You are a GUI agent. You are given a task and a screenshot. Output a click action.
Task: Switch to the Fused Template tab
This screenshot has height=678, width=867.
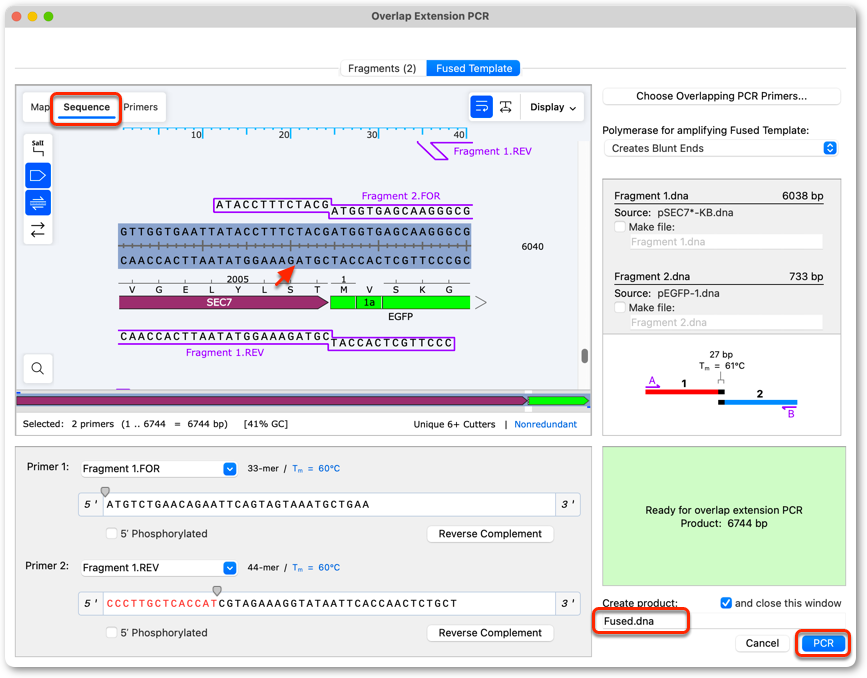[x=474, y=68]
